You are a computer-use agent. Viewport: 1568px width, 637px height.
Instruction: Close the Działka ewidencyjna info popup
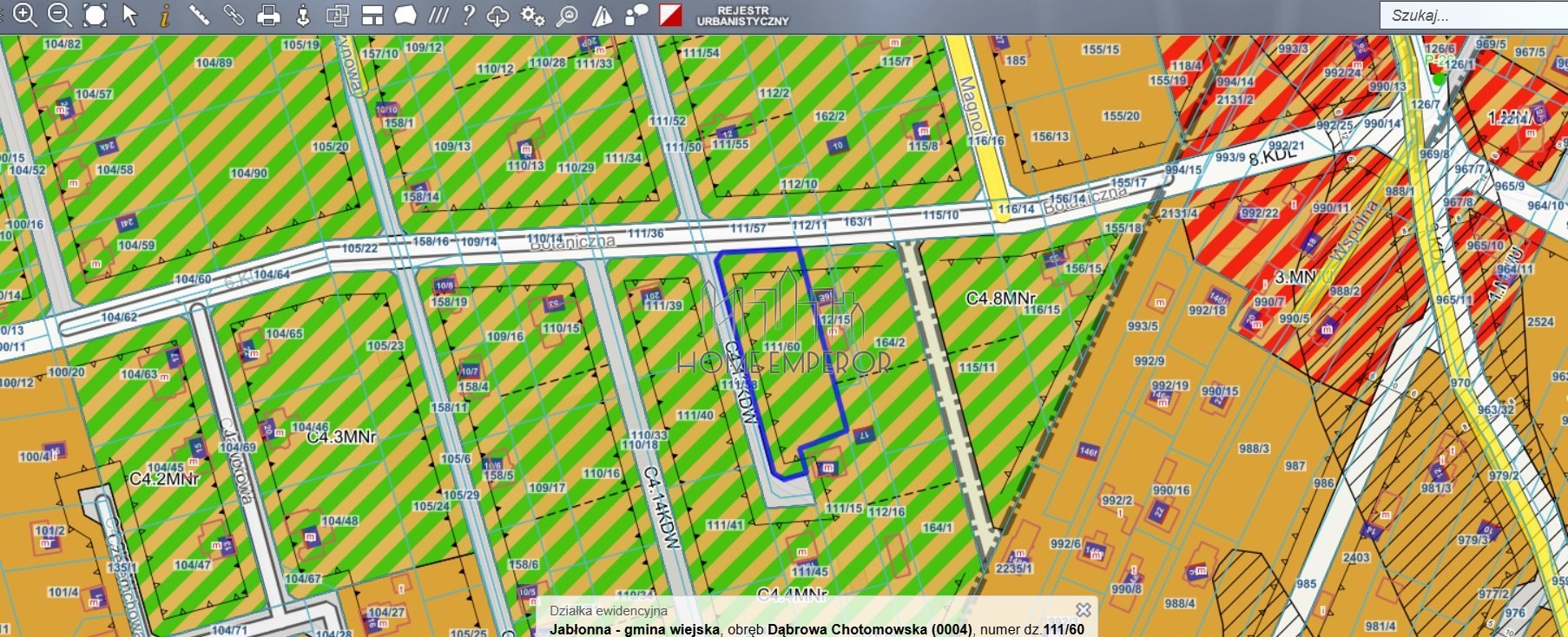tap(1083, 610)
